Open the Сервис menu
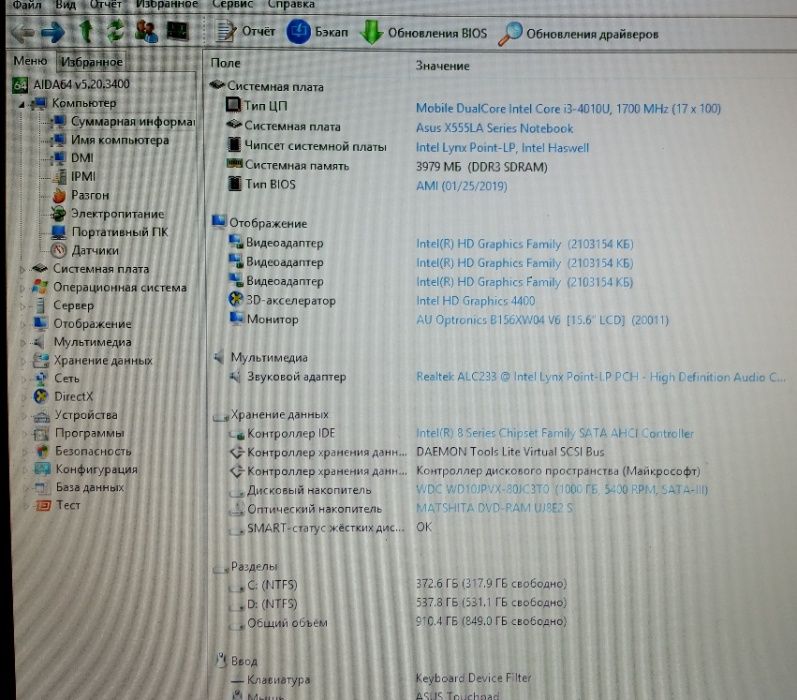 coord(232,5)
